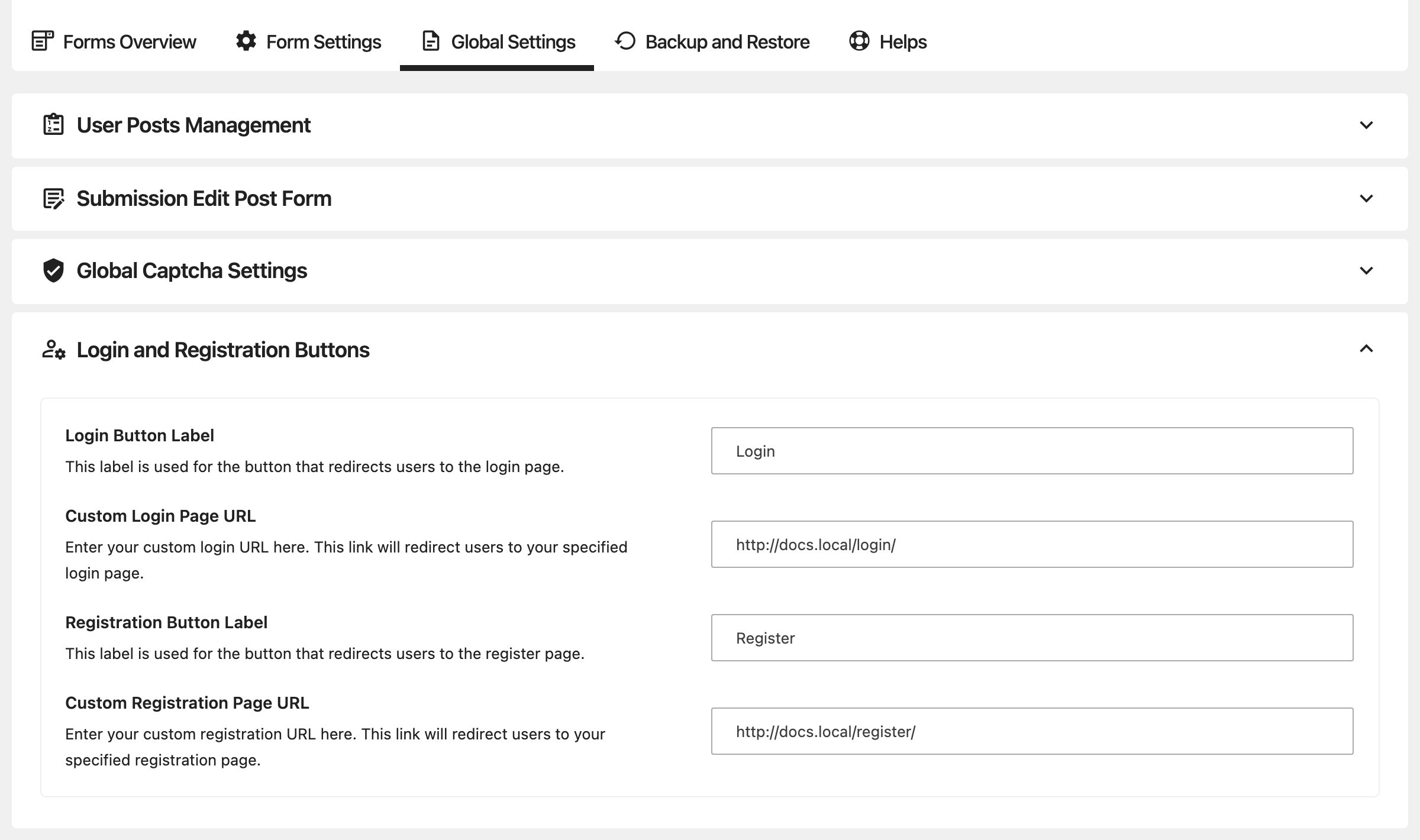Expand Submission Edit Post Form chevron
This screenshot has height=840, width=1420.
click(1366, 199)
